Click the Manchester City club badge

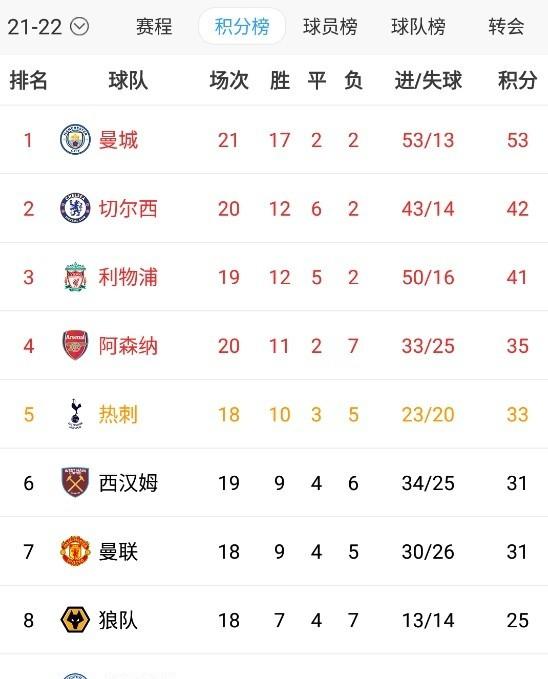point(75,139)
